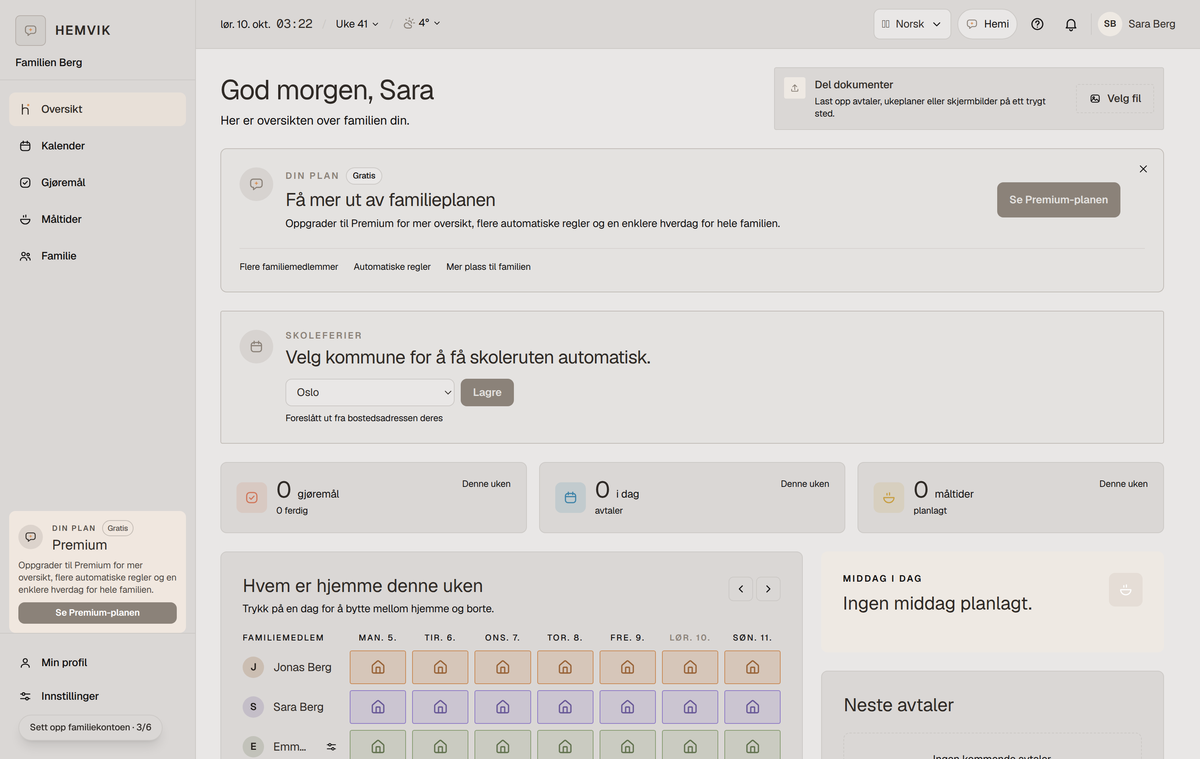1200x759 pixels.
Task: Click the SB user avatar
Action: pos(1110,24)
